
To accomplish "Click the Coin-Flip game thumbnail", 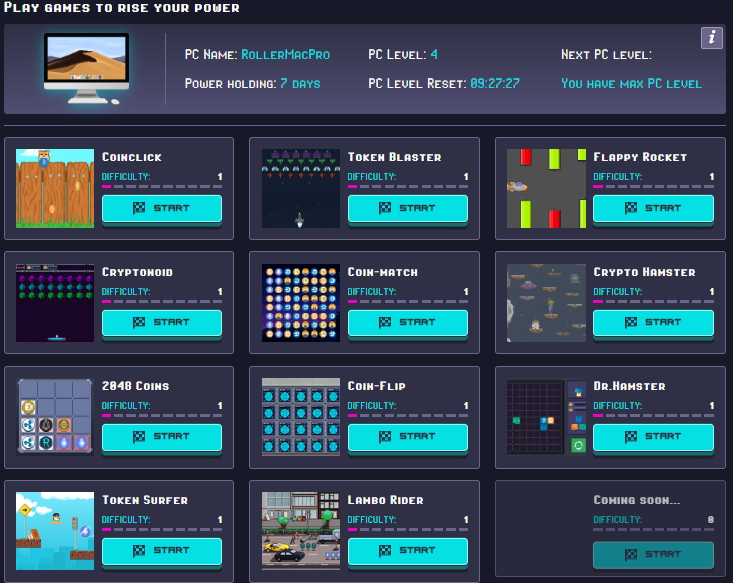I will coord(300,417).
